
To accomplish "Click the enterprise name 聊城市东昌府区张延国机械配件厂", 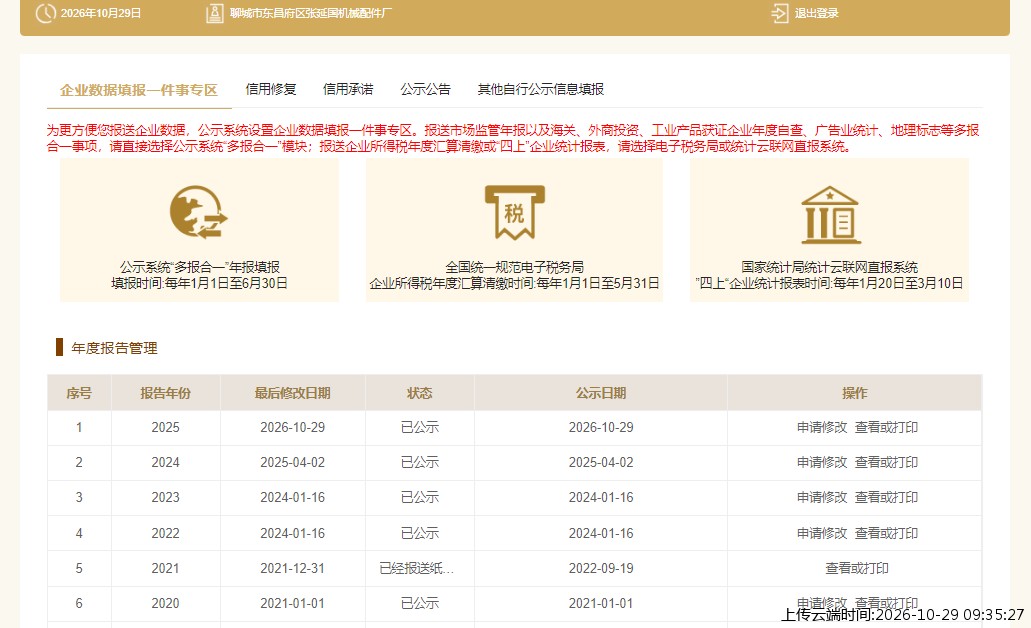I will tap(310, 13).
